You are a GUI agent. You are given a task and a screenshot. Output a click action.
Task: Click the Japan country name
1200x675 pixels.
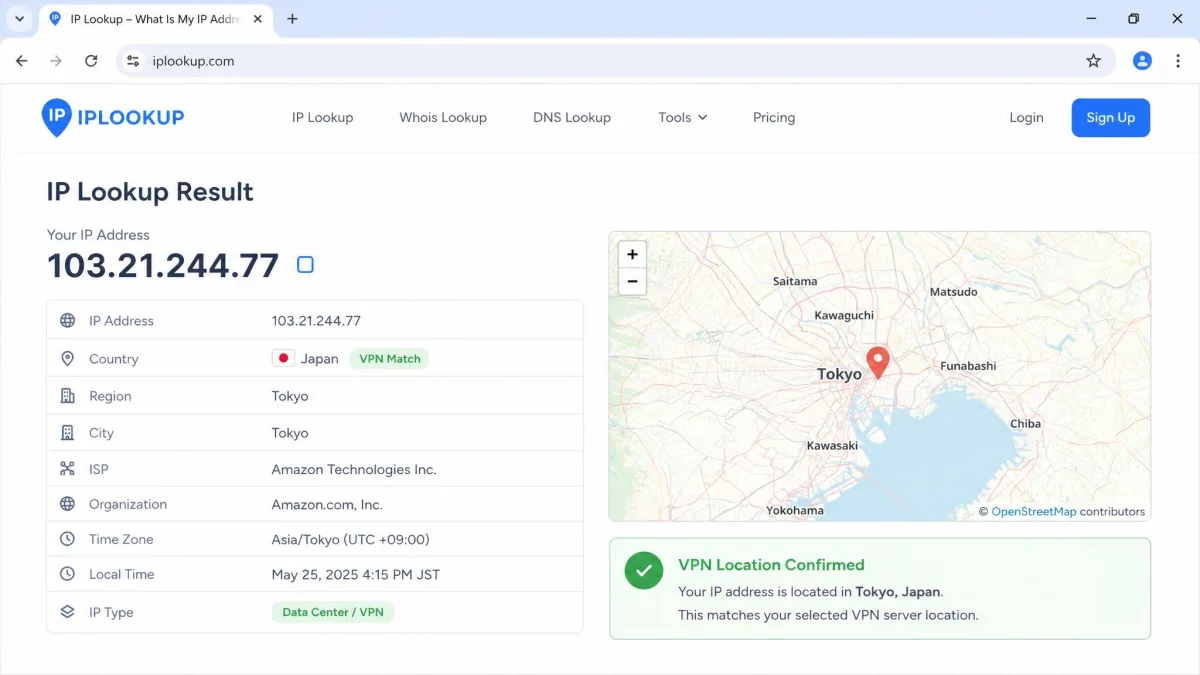[320, 359]
